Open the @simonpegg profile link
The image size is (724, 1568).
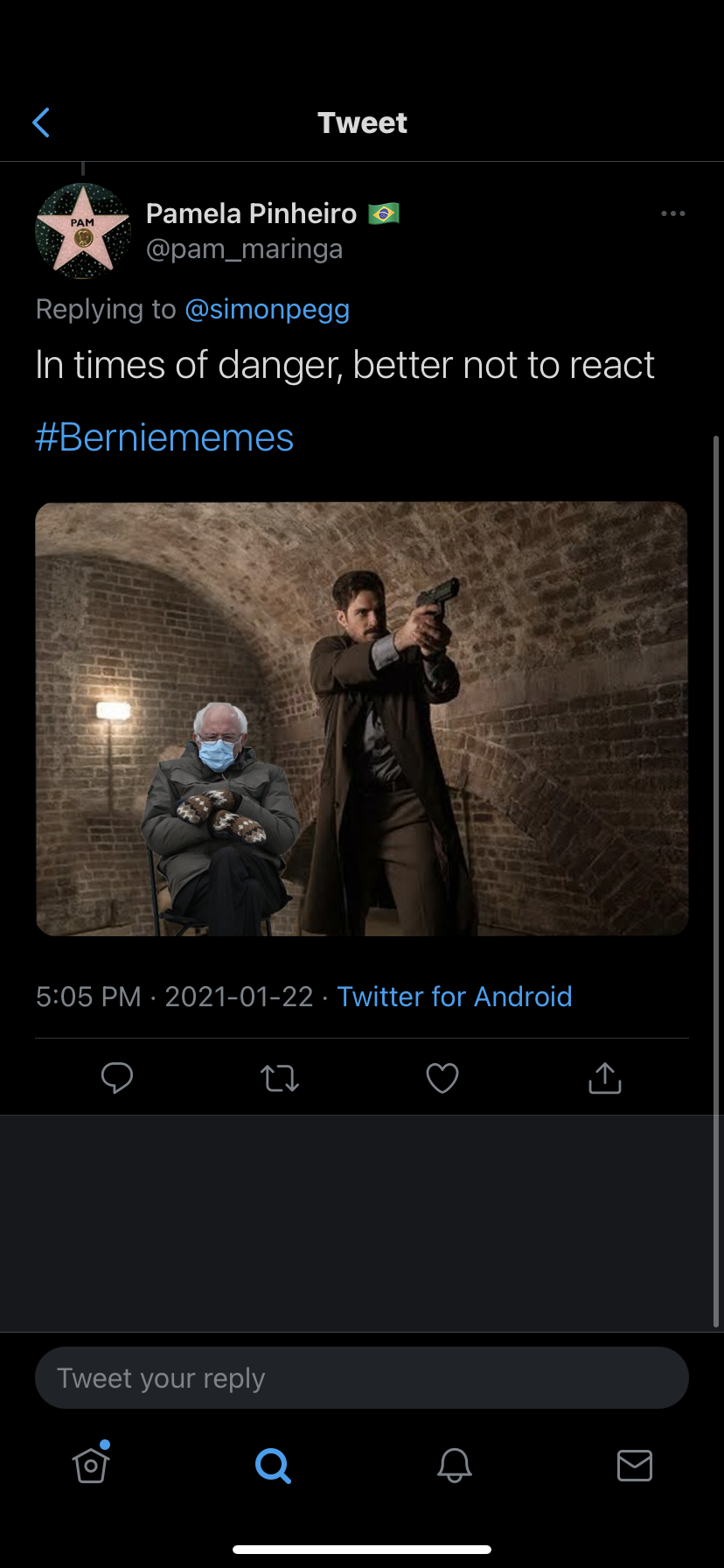pos(267,309)
